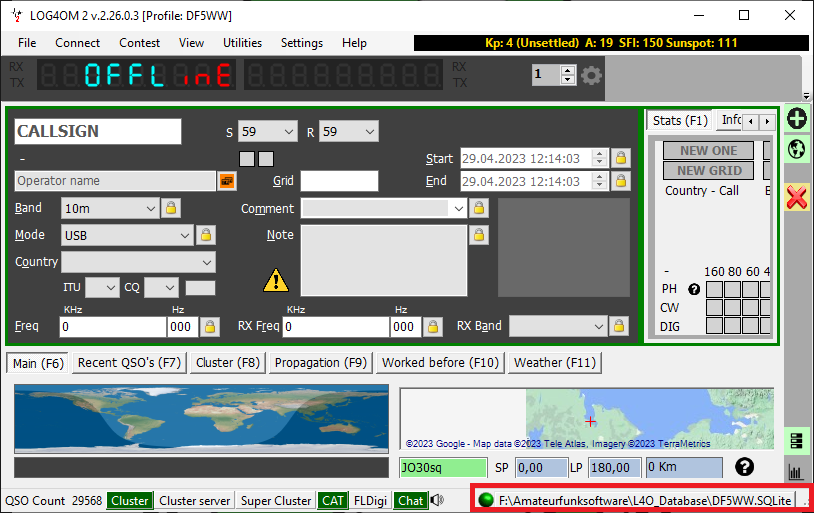Click the world grayline map thumbnail
This screenshot has width=814, height=513.
[x=201, y=418]
